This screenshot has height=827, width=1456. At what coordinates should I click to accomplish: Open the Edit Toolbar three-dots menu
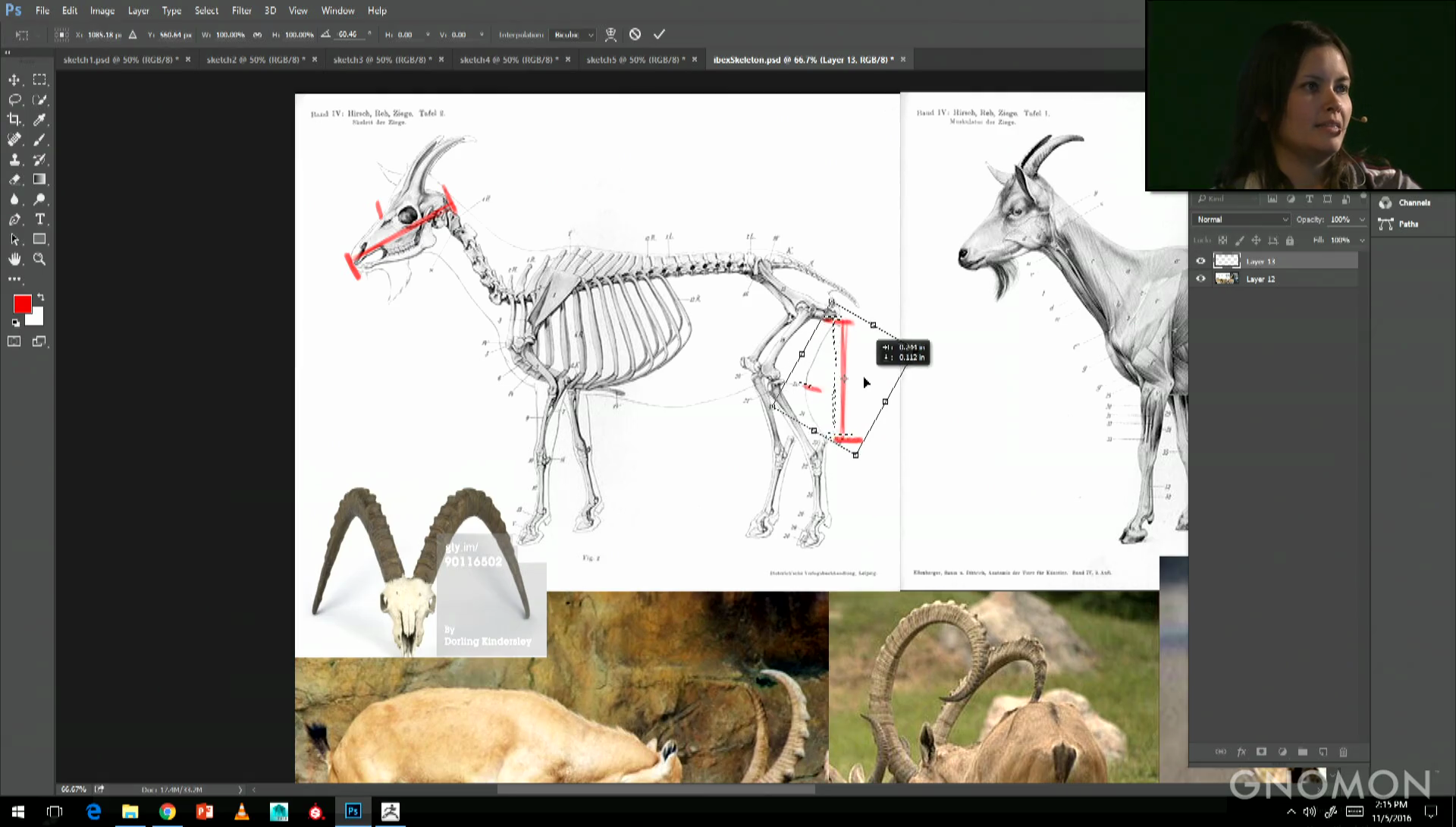click(14, 278)
